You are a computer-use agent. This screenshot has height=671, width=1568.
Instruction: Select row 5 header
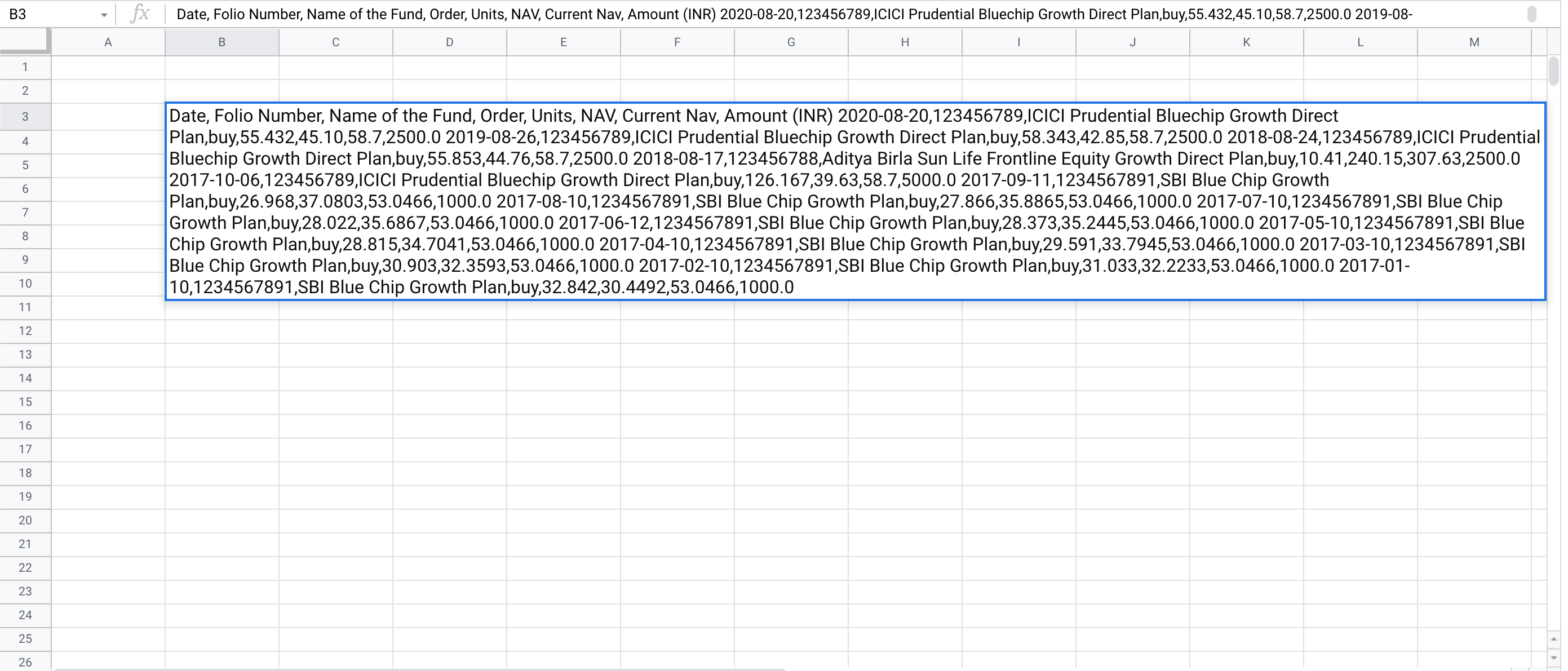pyautogui.click(x=25, y=165)
